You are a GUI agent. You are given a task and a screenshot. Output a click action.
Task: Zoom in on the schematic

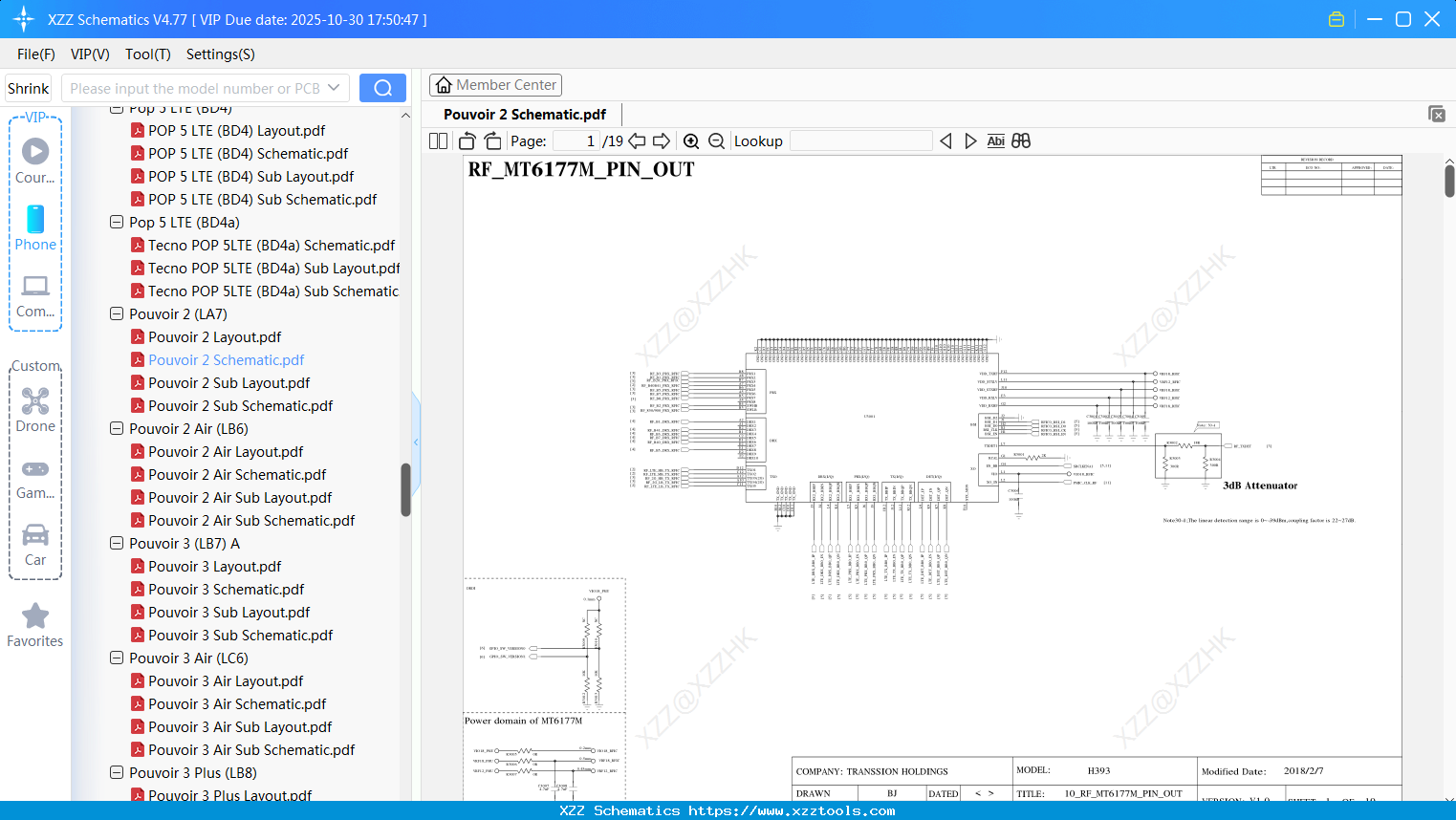point(690,140)
